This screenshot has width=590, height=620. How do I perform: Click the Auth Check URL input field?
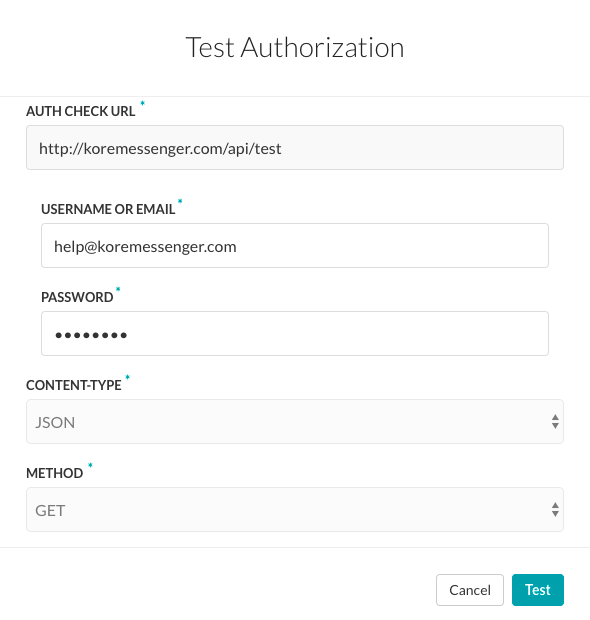tap(295, 147)
